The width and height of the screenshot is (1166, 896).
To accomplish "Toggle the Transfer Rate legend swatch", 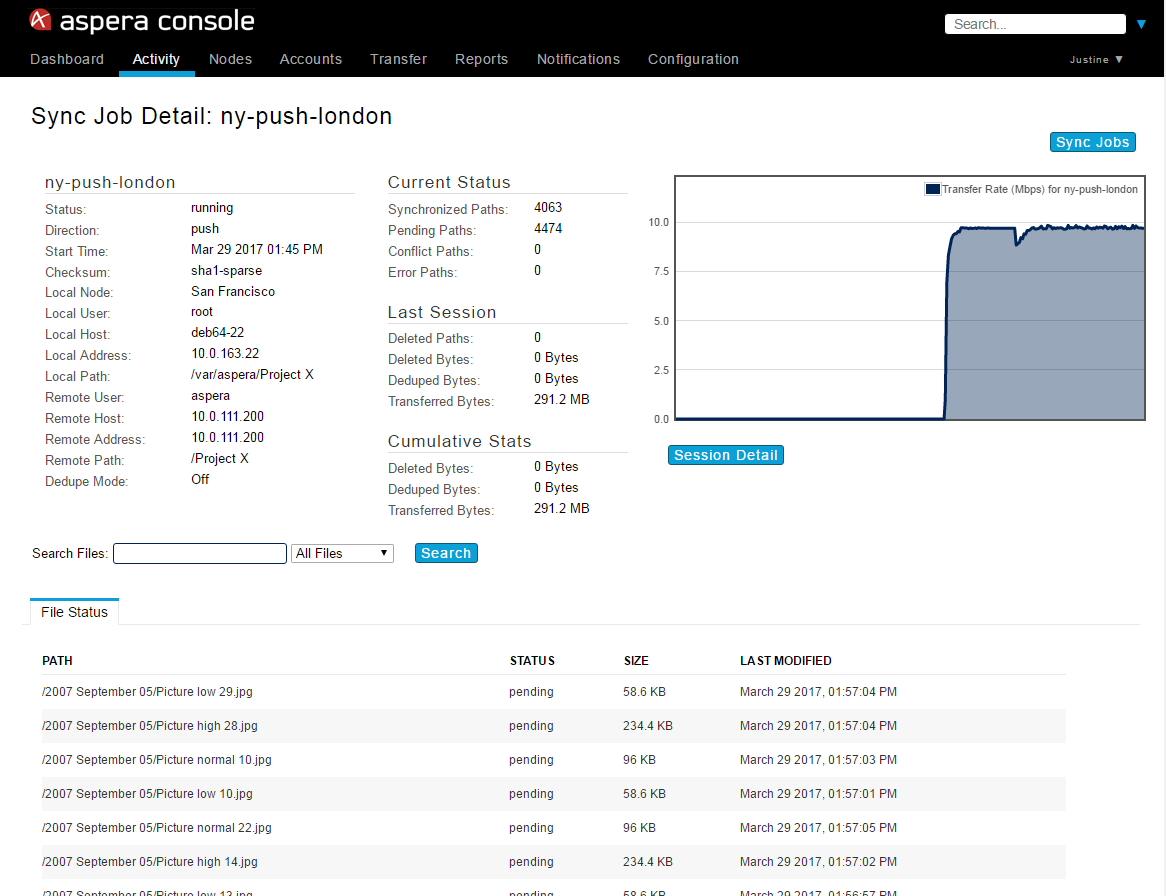I will [x=932, y=189].
